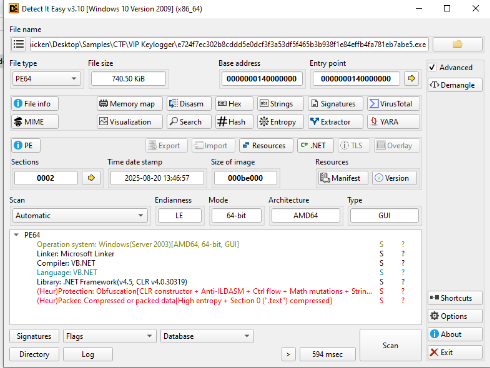Click the S link on Compiler row
The height and width of the screenshot is (368, 490).
[381, 263]
